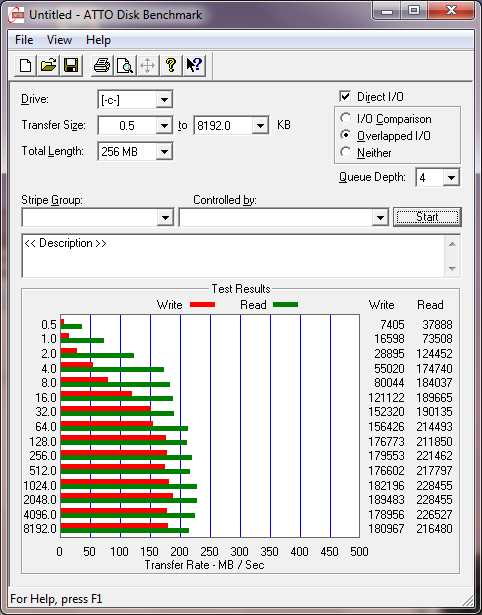Open the Help menu
The width and height of the screenshot is (482, 615).
(x=98, y=40)
